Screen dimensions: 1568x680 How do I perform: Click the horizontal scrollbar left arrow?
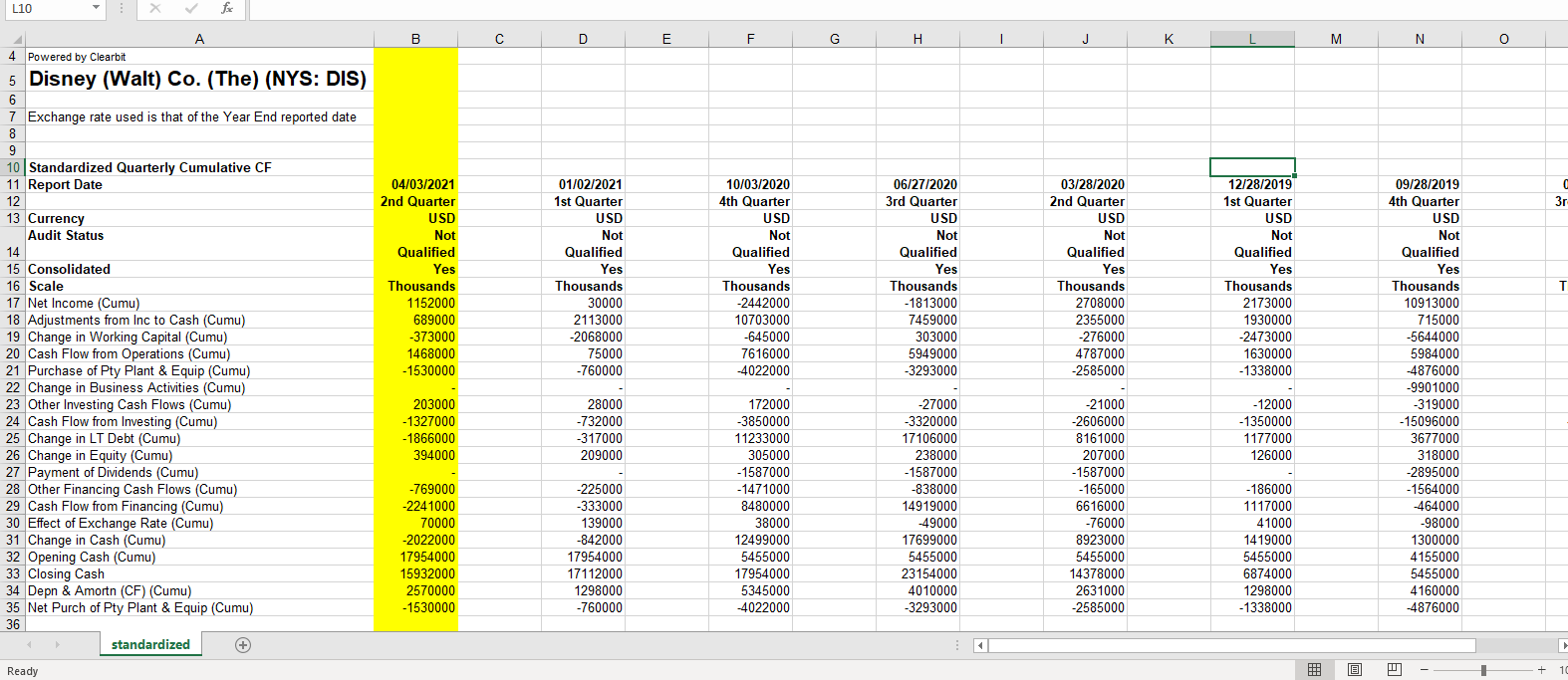(980, 645)
